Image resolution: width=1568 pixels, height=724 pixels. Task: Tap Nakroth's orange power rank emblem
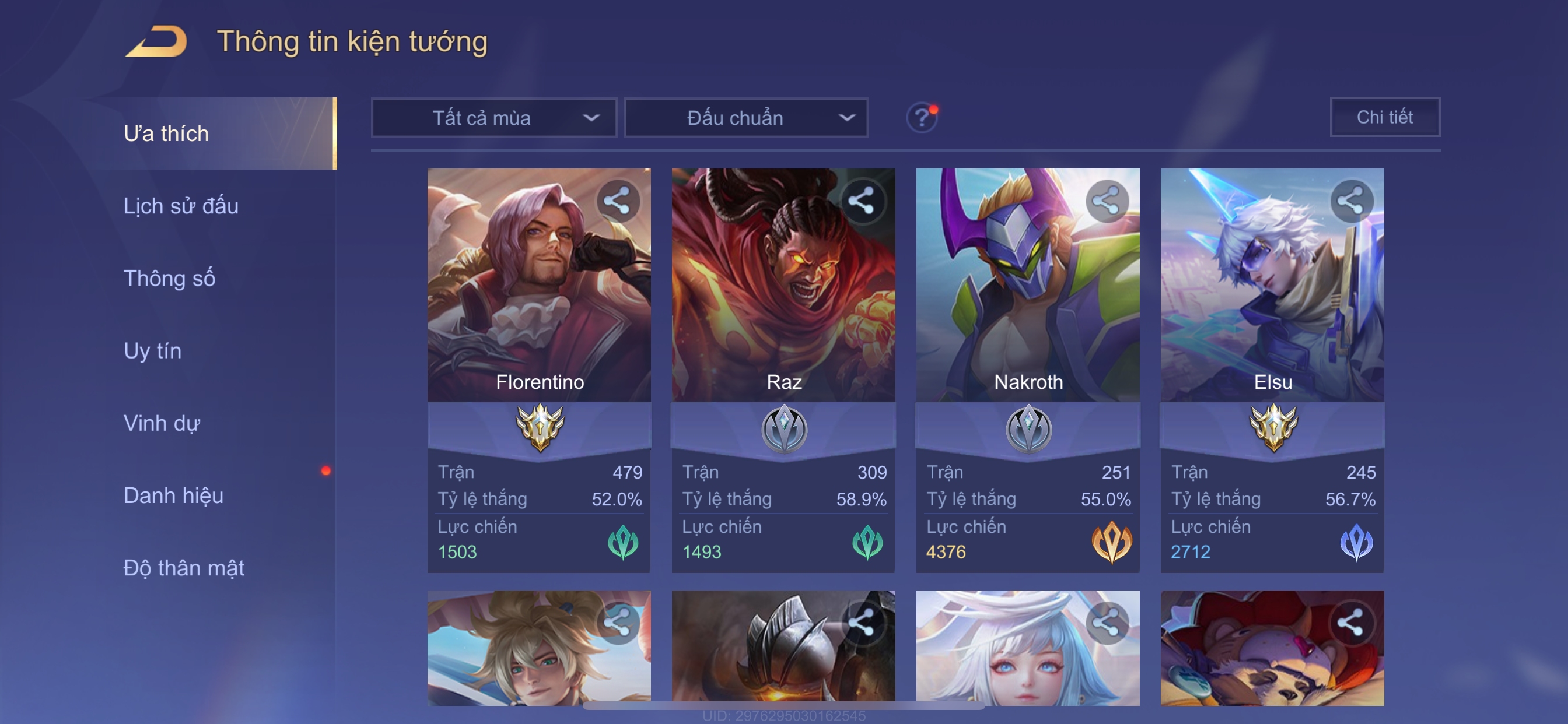coord(1111,542)
